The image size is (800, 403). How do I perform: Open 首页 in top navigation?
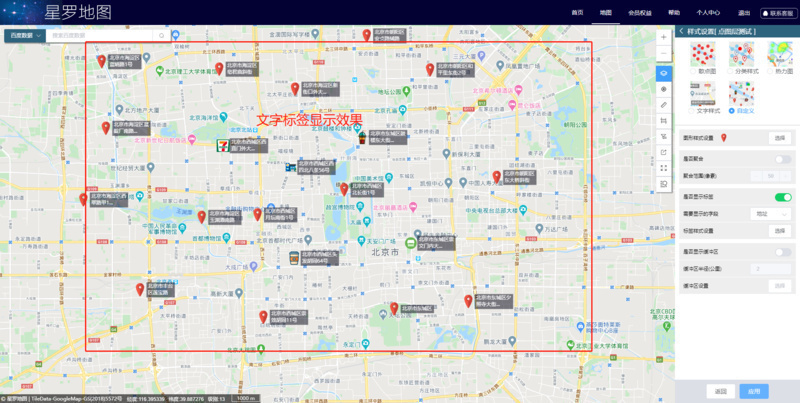tap(577, 13)
